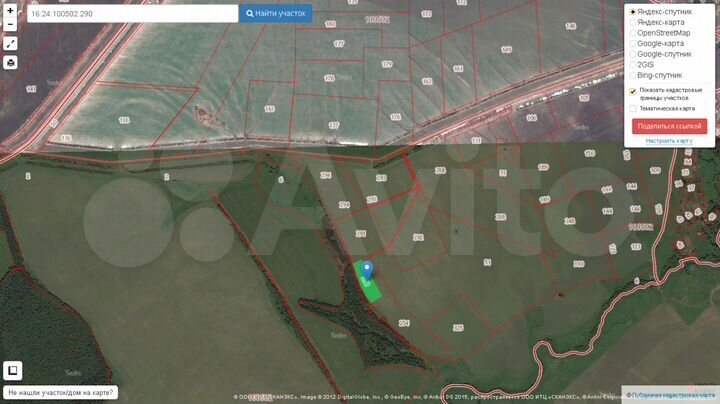Click the print map icon
Viewport: 720px width, 404px height.
(10, 62)
